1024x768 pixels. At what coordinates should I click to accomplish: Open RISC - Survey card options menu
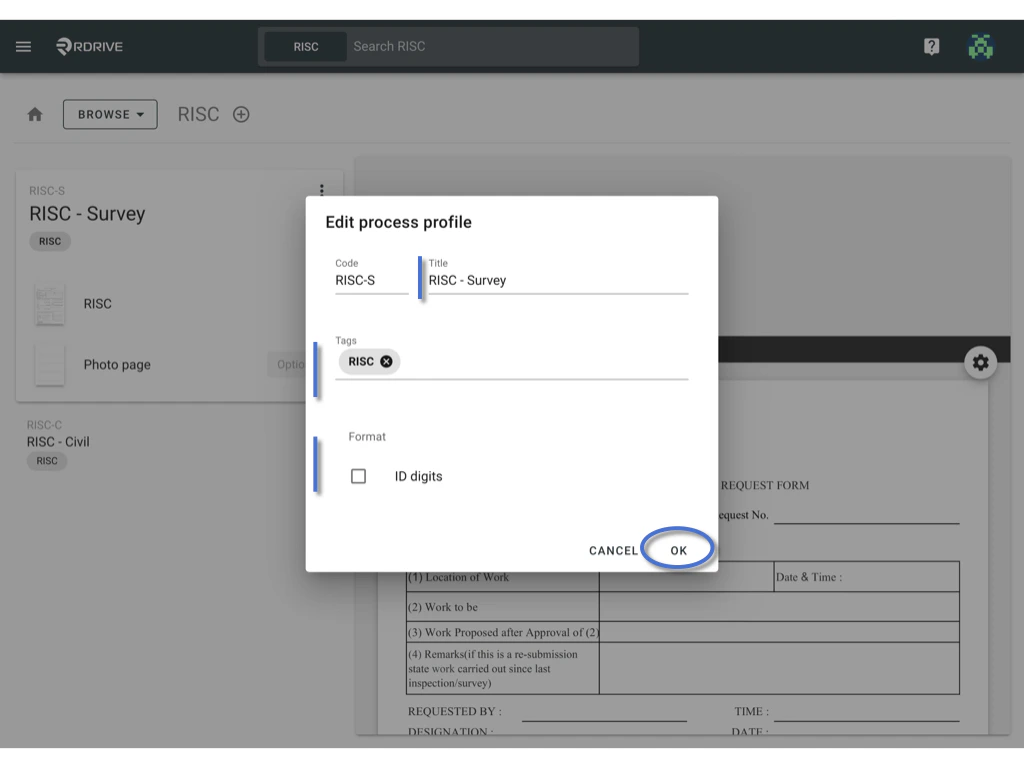coord(321,190)
